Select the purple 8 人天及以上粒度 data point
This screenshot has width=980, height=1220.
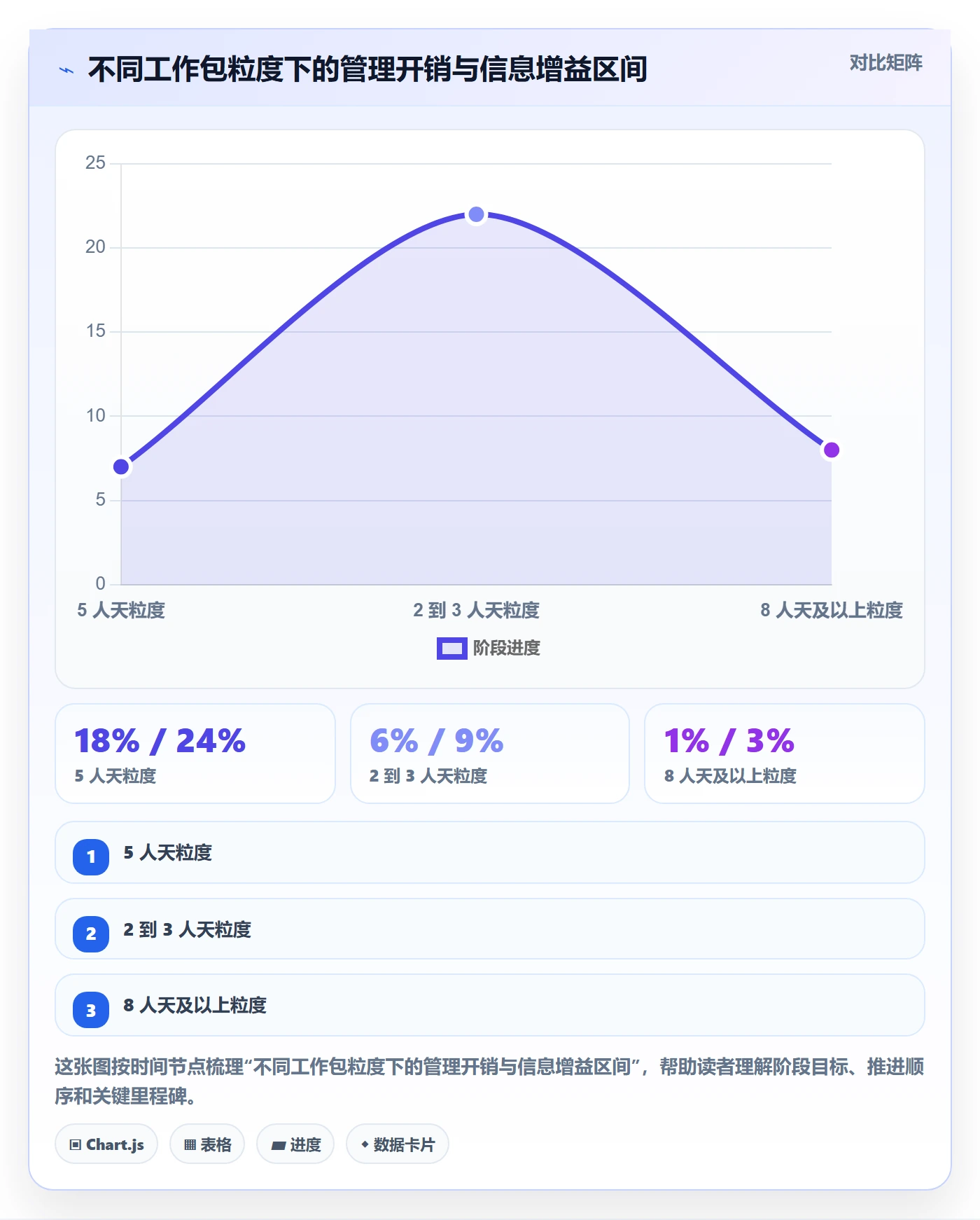[831, 450]
